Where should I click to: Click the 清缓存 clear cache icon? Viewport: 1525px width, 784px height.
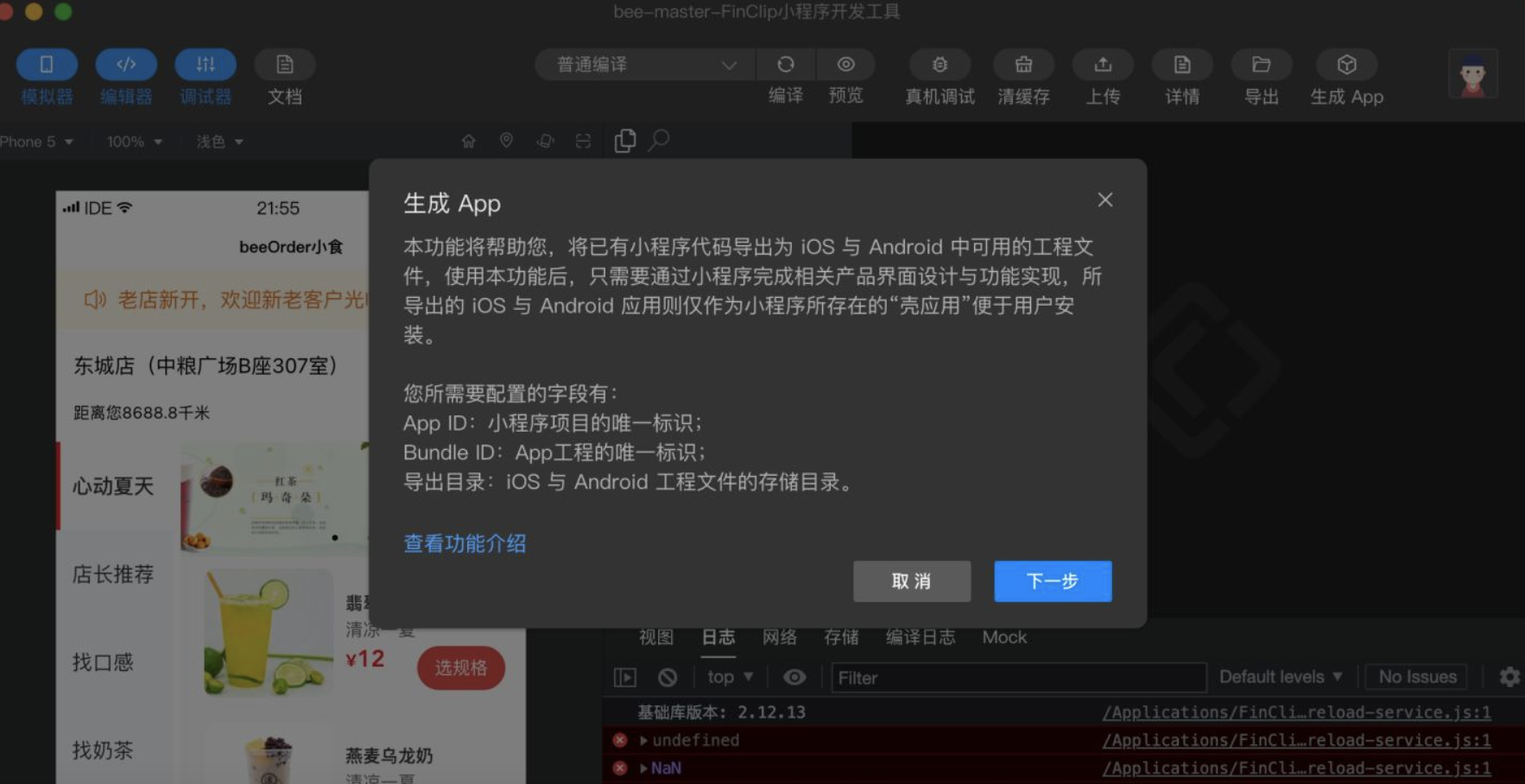1023,65
